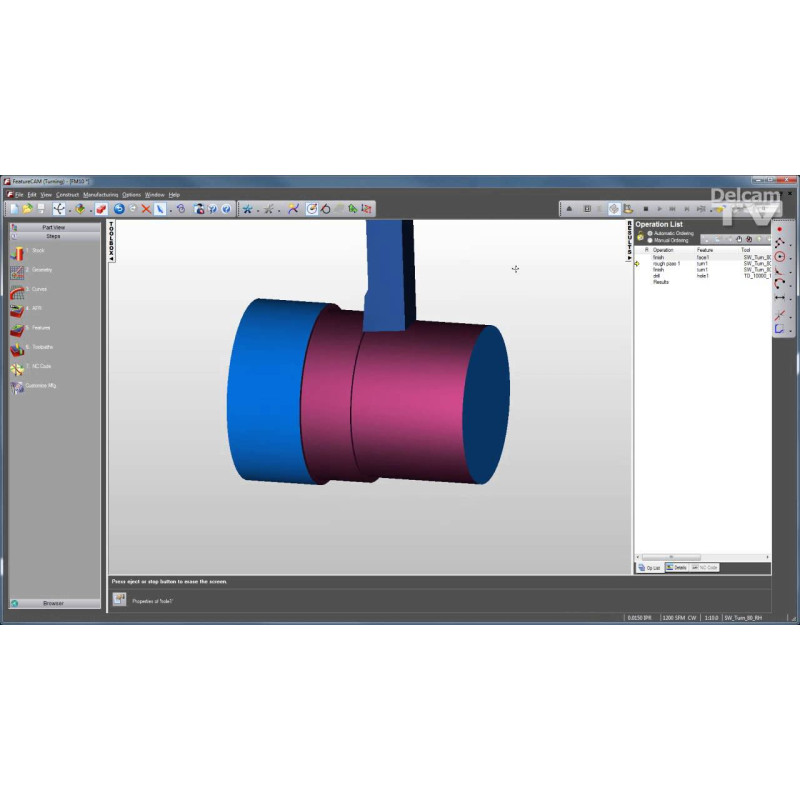
Task: Select the Curves step icon
Action: click(x=17, y=290)
